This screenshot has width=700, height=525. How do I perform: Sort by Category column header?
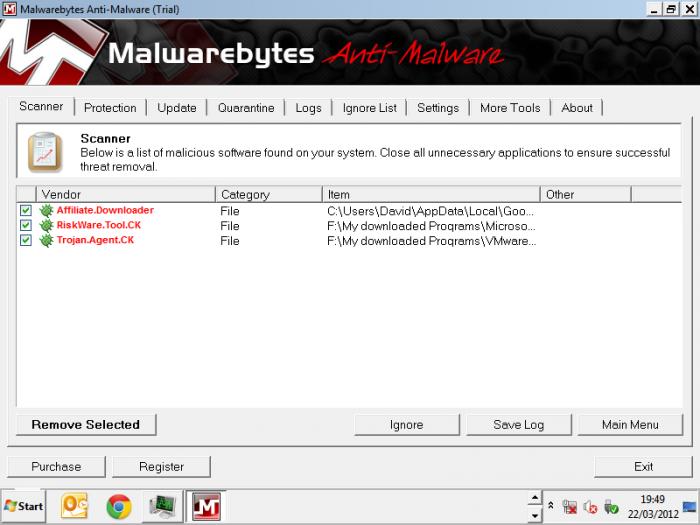tap(269, 195)
